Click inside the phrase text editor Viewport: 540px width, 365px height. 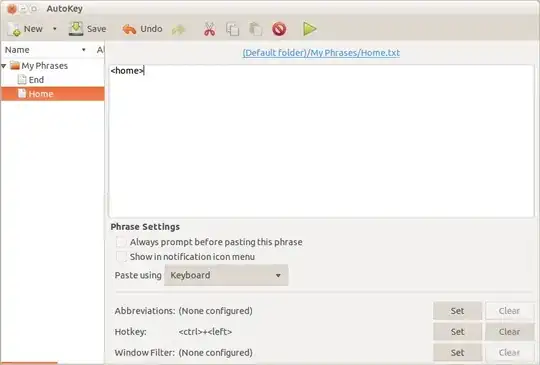coord(322,141)
